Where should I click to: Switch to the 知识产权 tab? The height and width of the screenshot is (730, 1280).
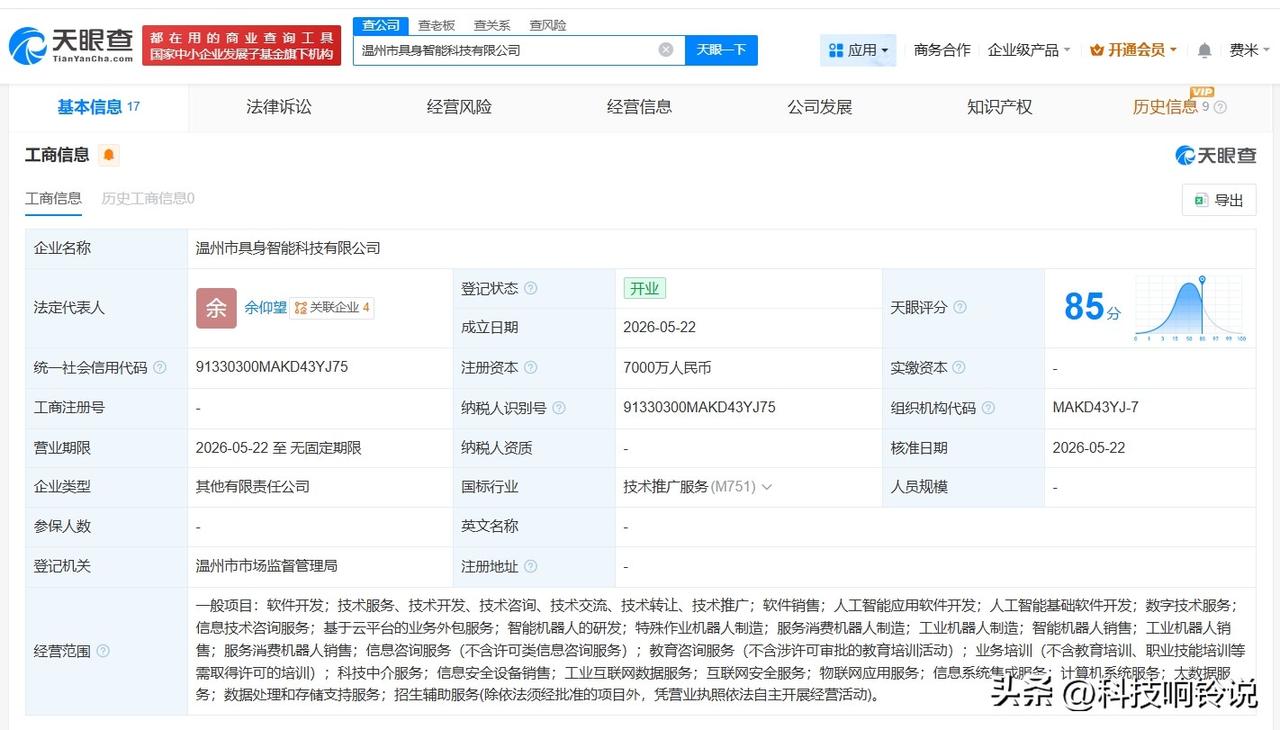[999, 107]
